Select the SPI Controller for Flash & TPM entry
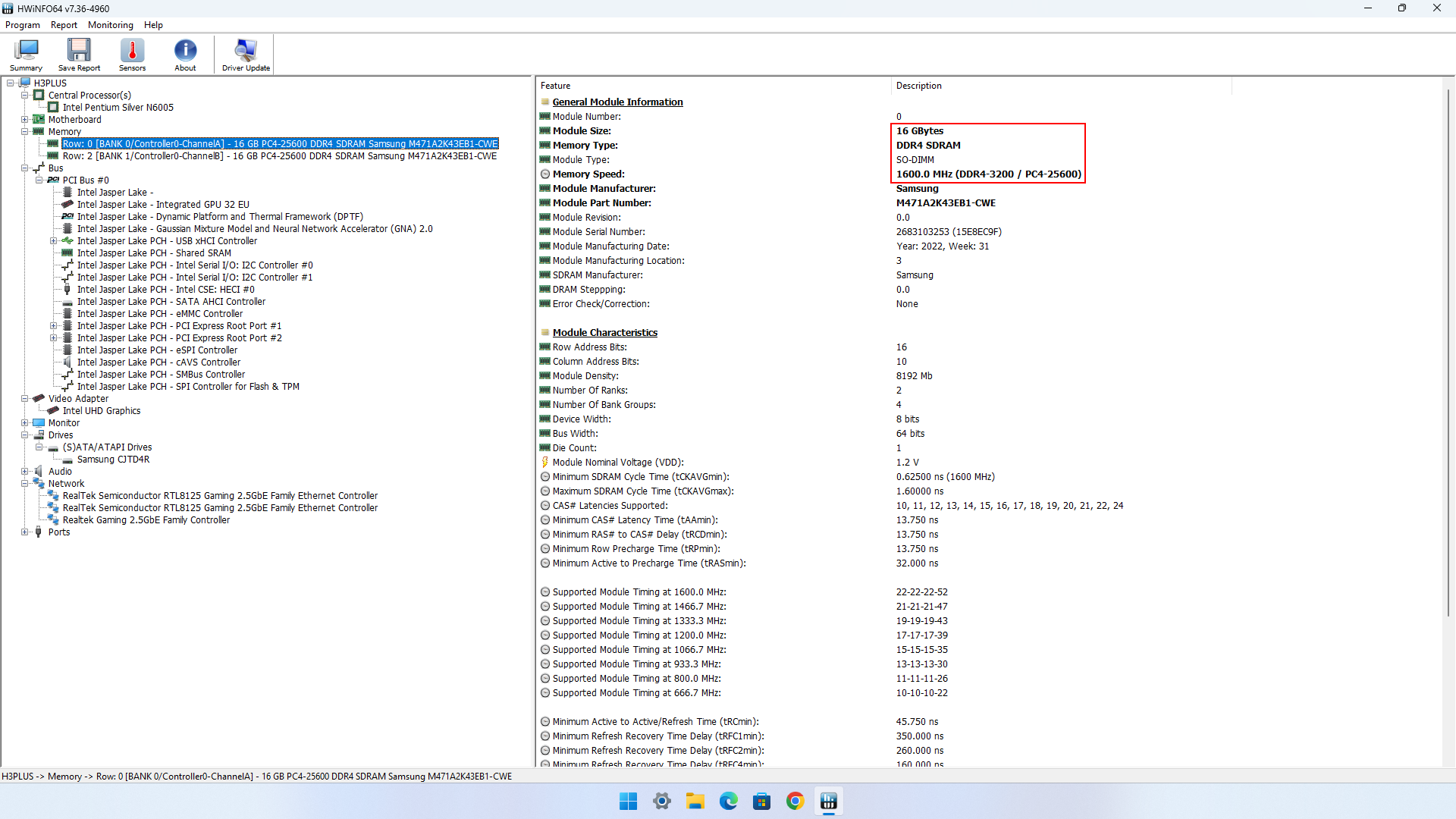 click(x=188, y=387)
